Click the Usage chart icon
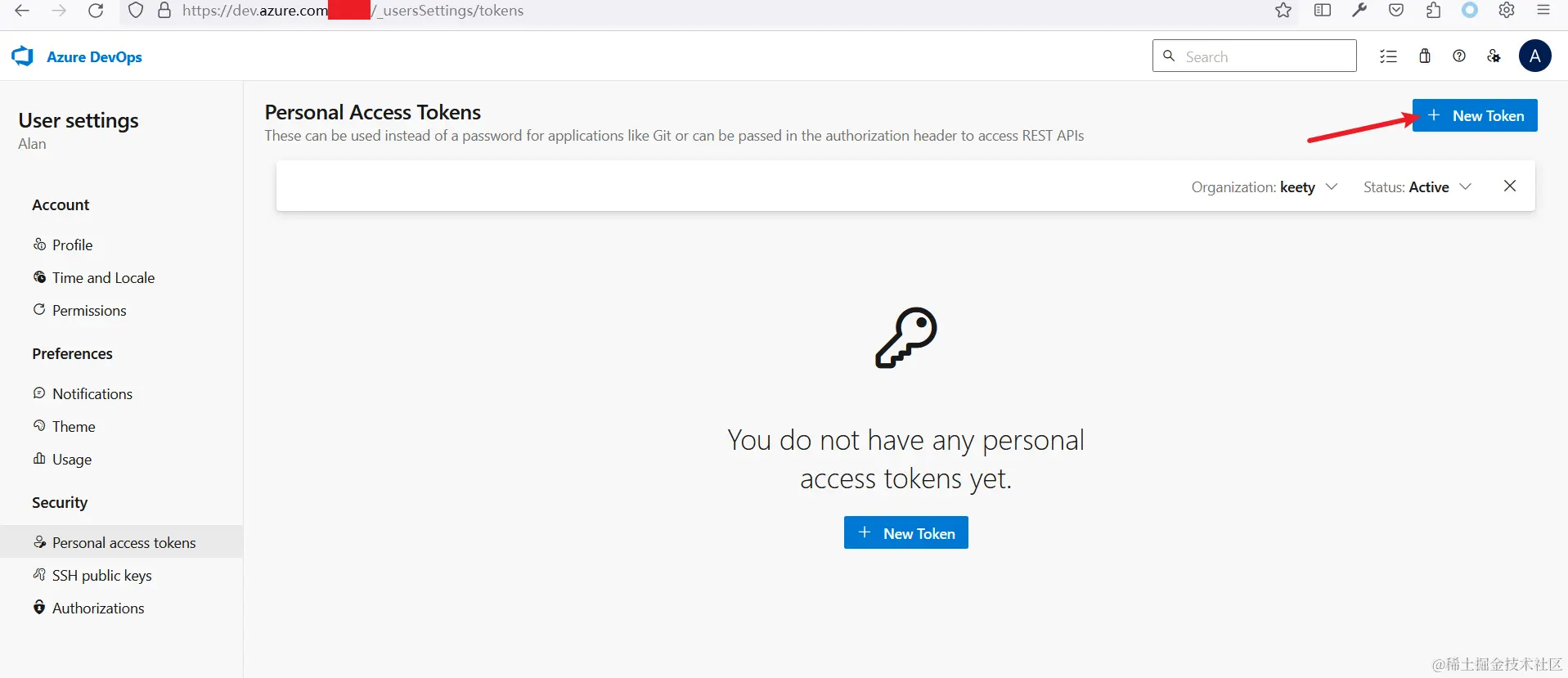Screen dimensions: 1568x678 (39, 458)
